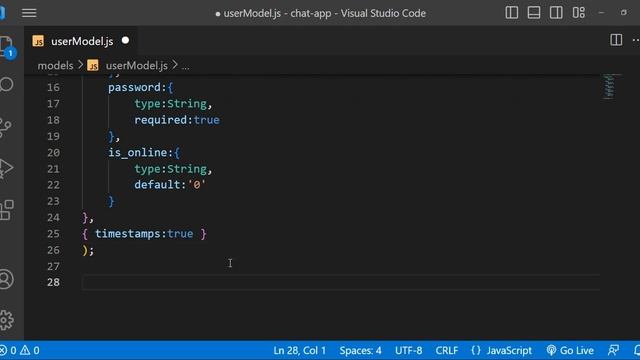This screenshot has width=640, height=360.
Task: Open Source Control view in activity bar
Action: click(6, 128)
